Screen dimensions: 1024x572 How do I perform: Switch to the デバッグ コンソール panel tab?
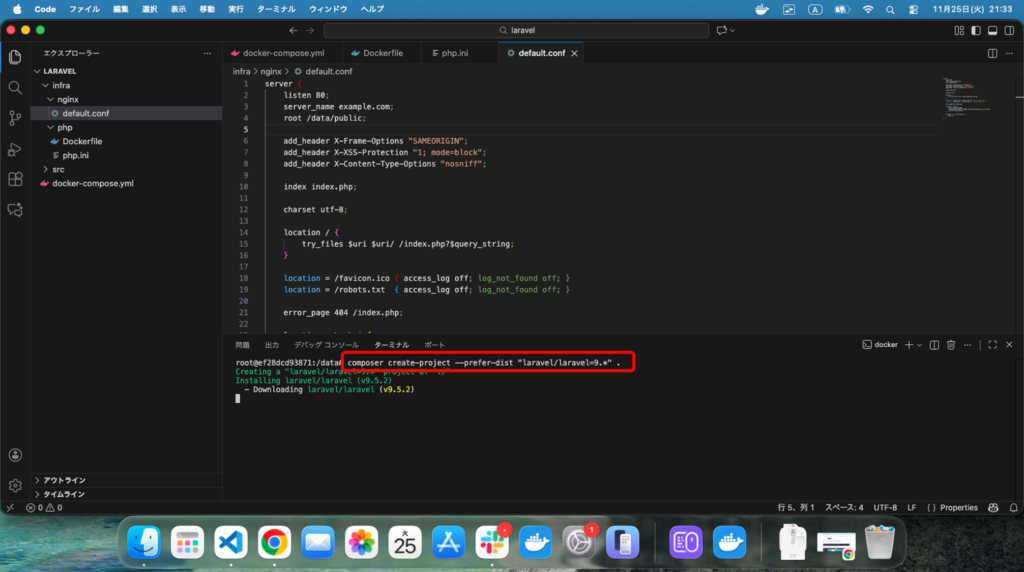point(325,344)
